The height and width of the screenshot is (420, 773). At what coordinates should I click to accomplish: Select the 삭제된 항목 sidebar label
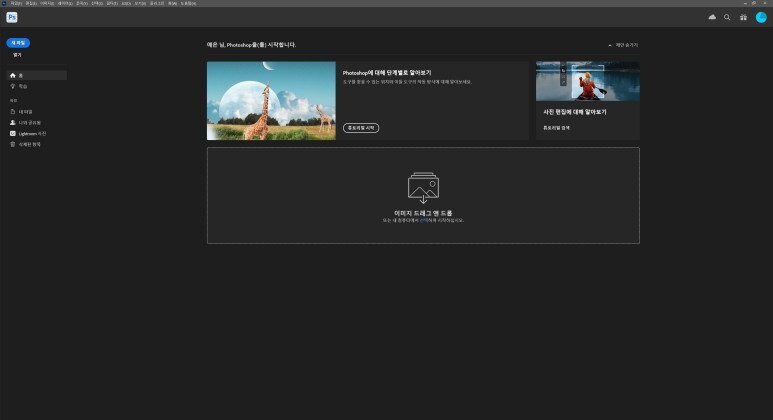tap(30, 144)
